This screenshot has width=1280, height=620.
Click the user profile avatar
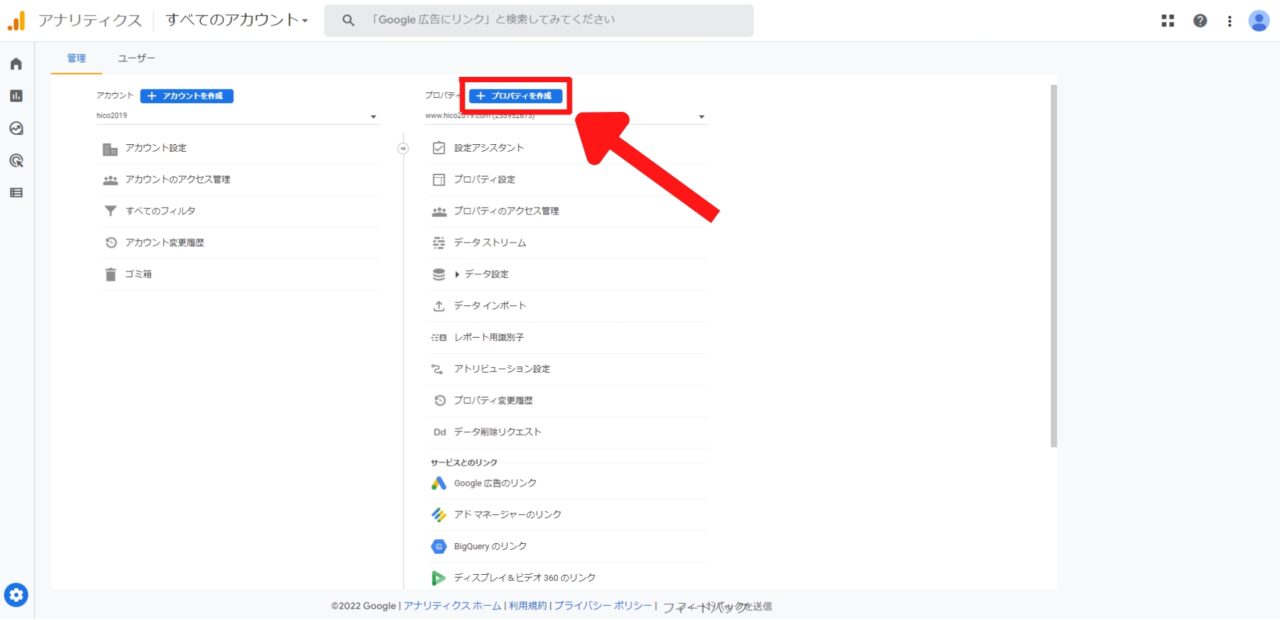(x=1258, y=20)
